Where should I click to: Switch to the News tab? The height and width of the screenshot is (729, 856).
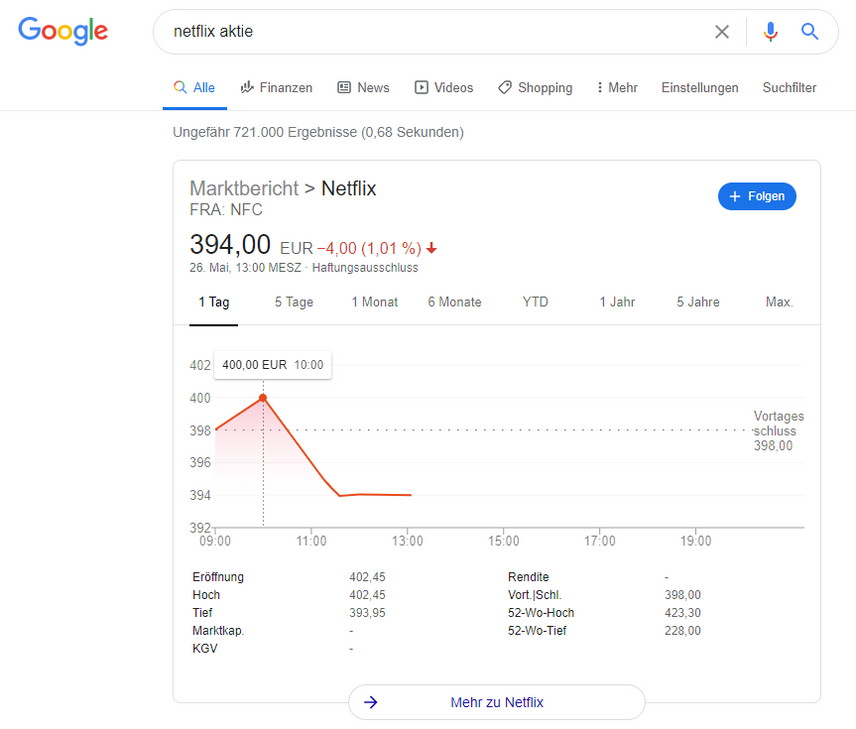363,87
